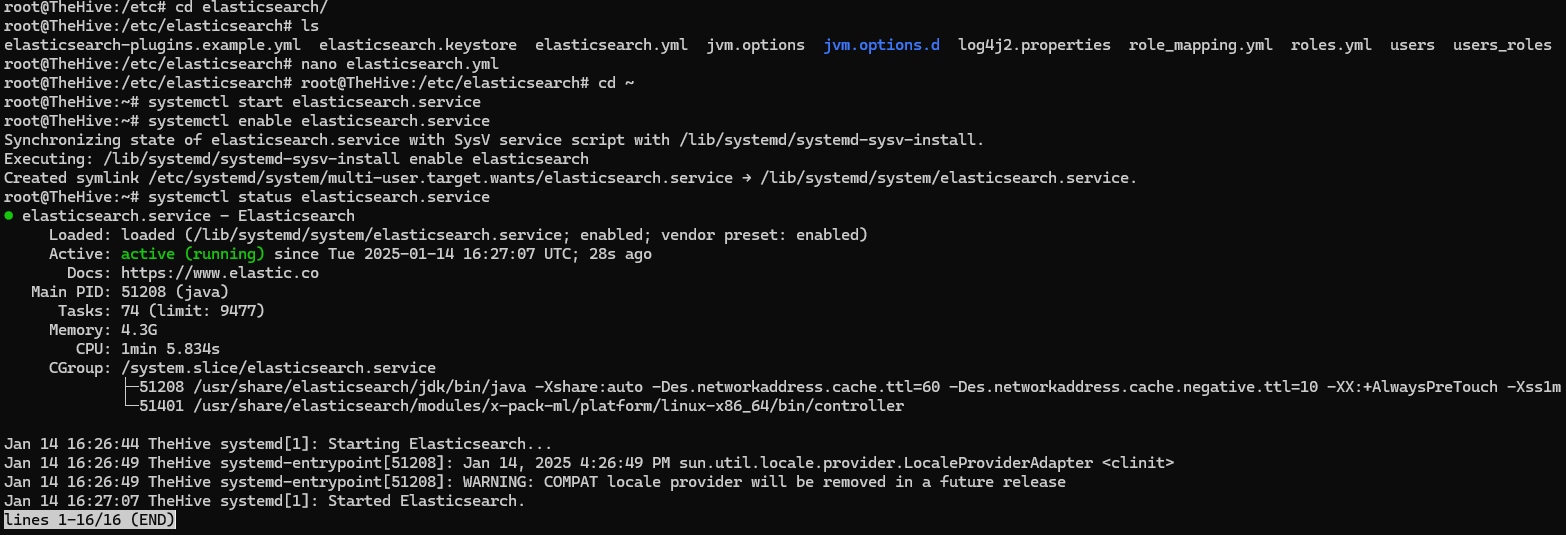Click the Memory value 4.3G

[139, 330]
